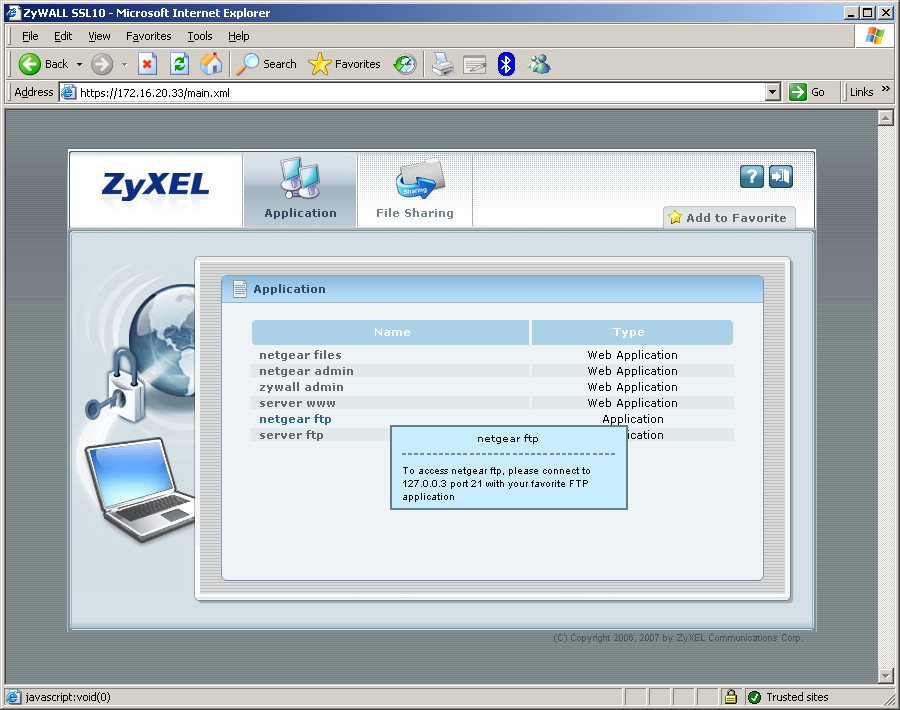Click the document icon beside Application heading

point(240,289)
